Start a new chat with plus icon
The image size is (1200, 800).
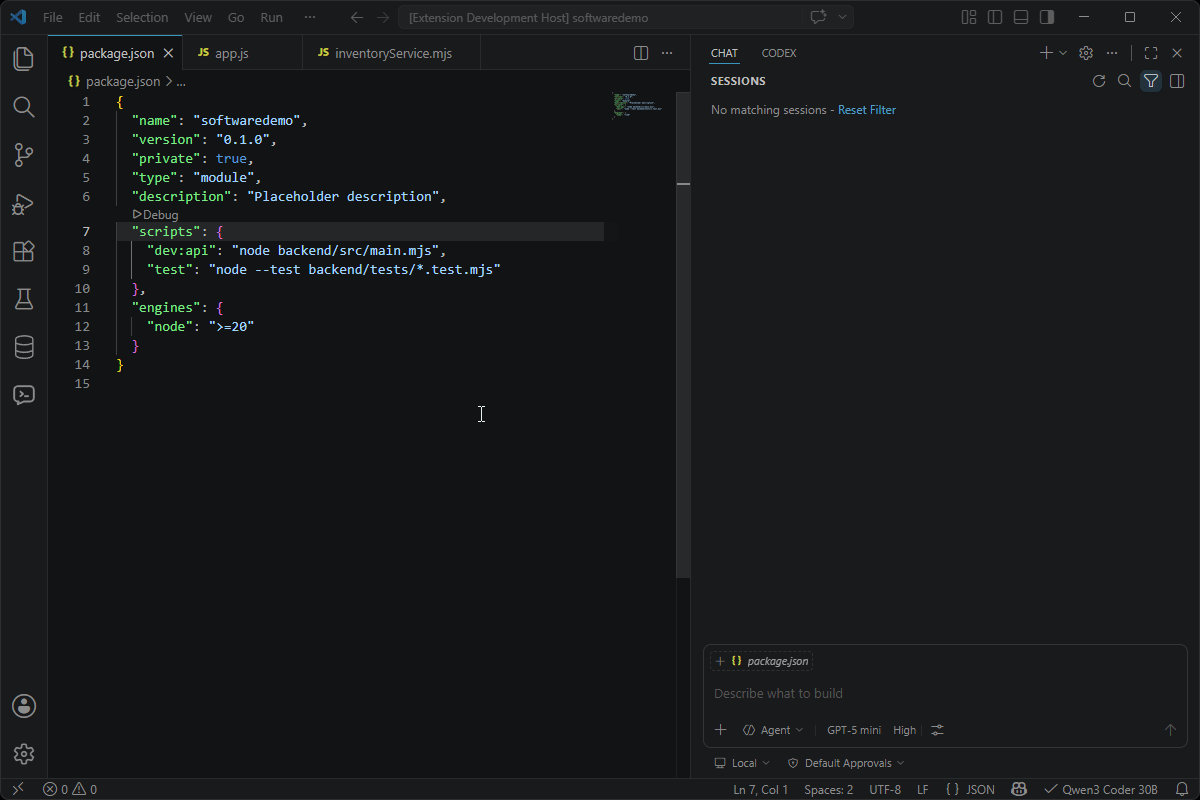pyautogui.click(x=1046, y=53)
